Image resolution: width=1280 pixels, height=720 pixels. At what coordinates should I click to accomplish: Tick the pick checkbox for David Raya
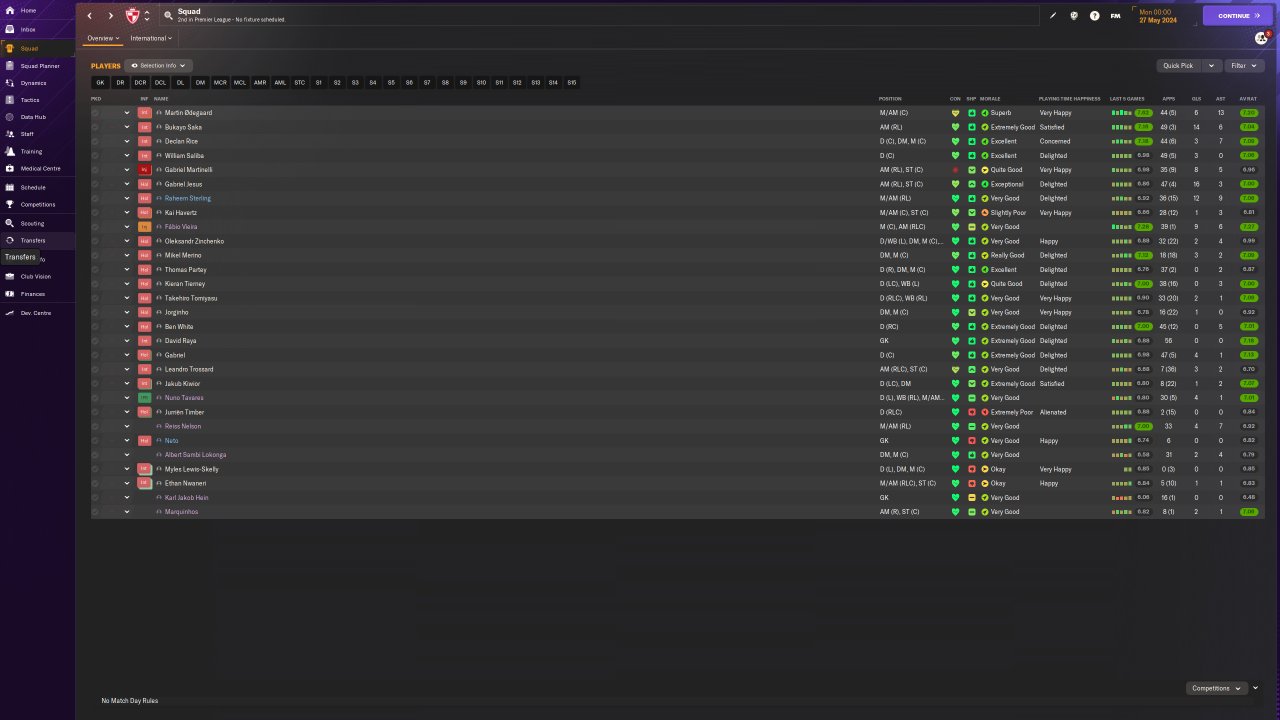pyautogui.click(x=95, y=341)
